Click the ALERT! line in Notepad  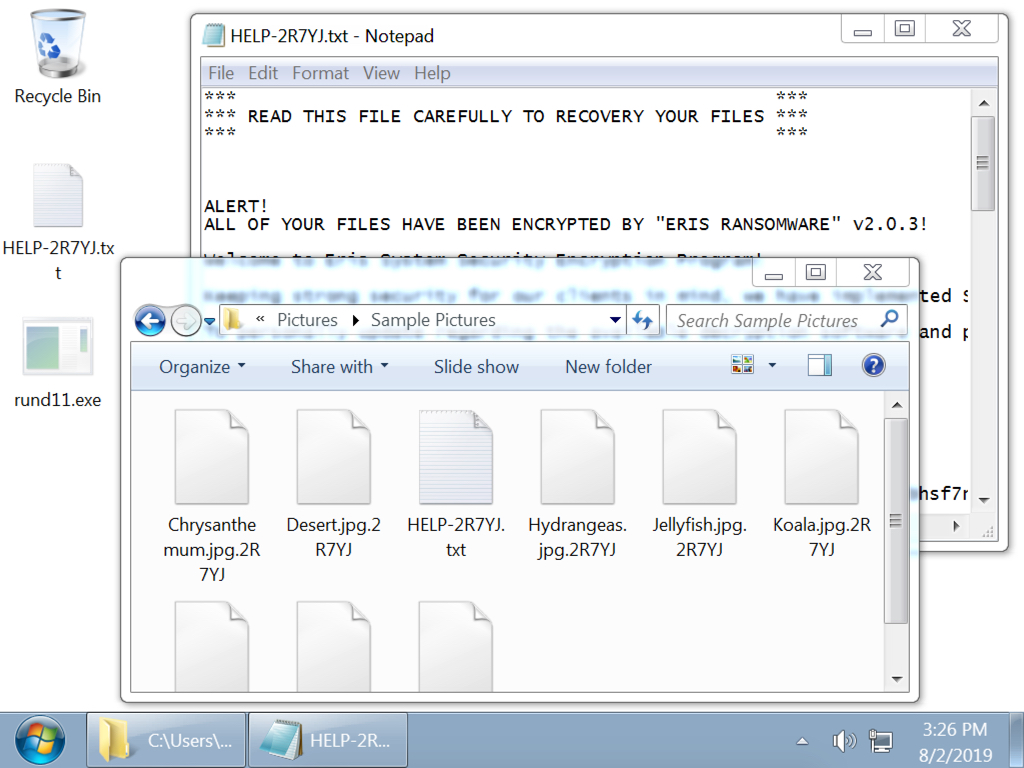tap(236, 206)
